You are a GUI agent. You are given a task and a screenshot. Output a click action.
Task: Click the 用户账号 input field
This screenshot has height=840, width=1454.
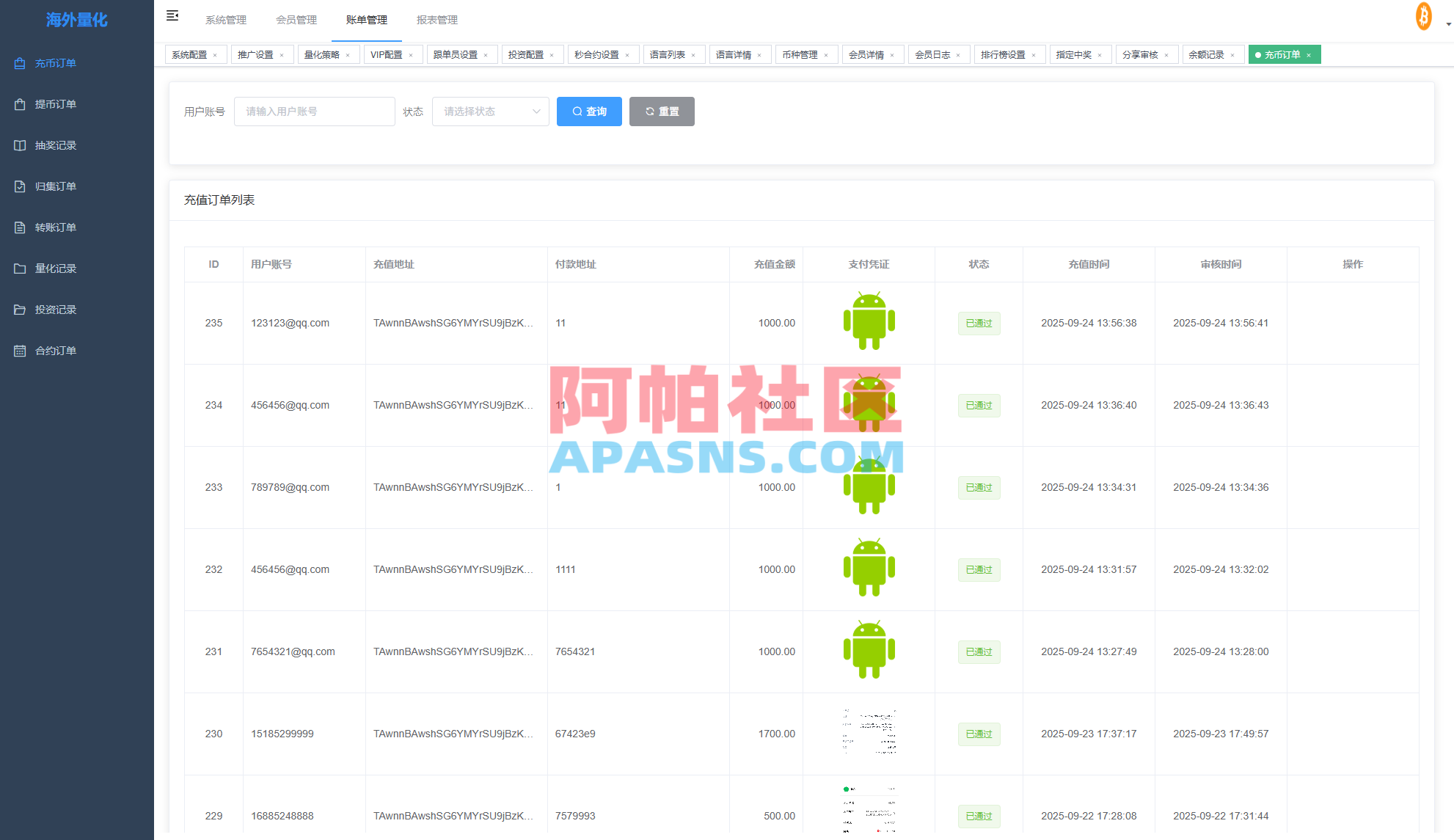pyautogui.click(x=314, y=112)
